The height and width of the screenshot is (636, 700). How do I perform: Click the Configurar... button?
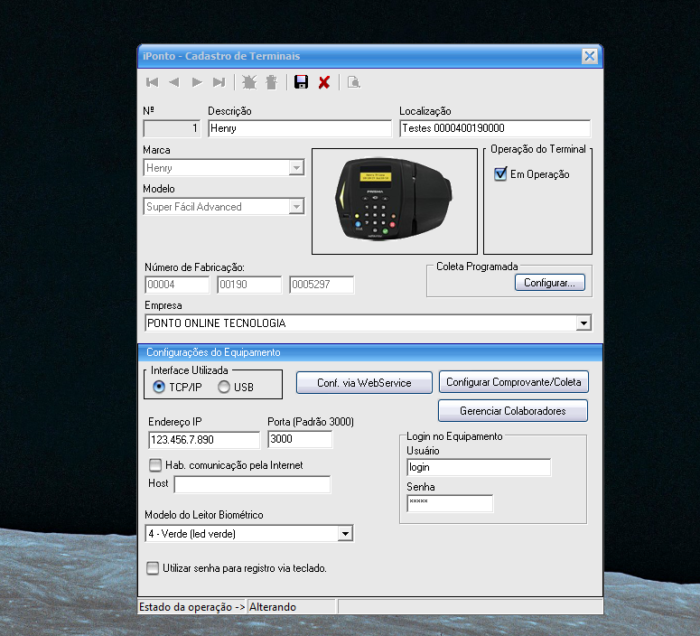point(549,283)
